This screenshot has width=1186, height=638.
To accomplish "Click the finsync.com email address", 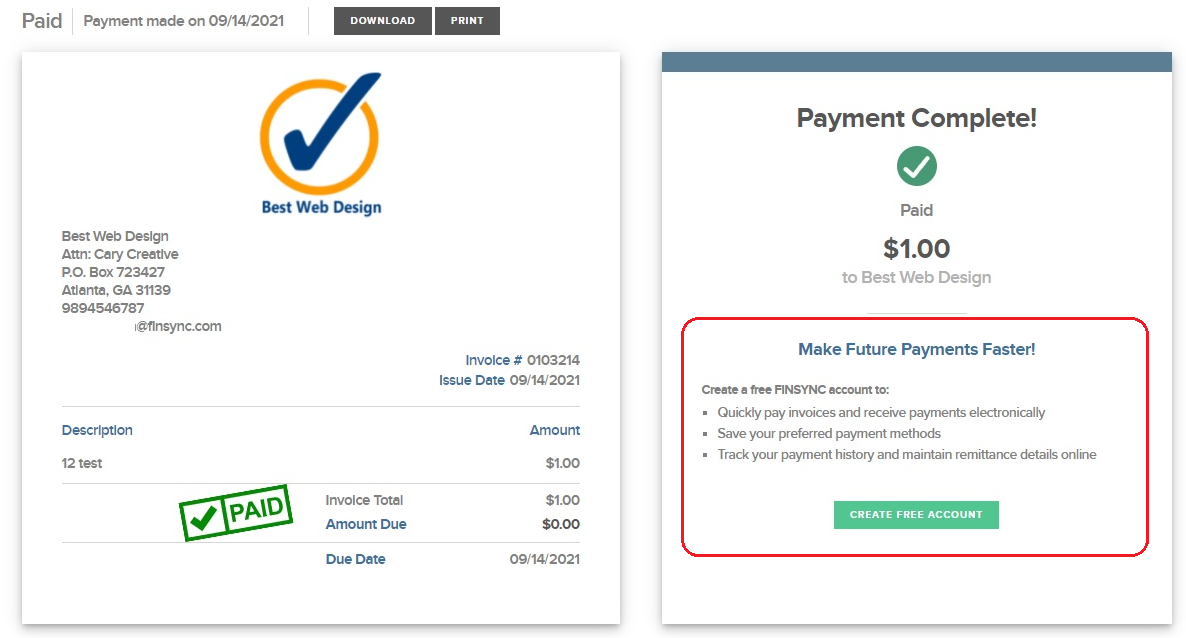I will [x=179, y=326].
